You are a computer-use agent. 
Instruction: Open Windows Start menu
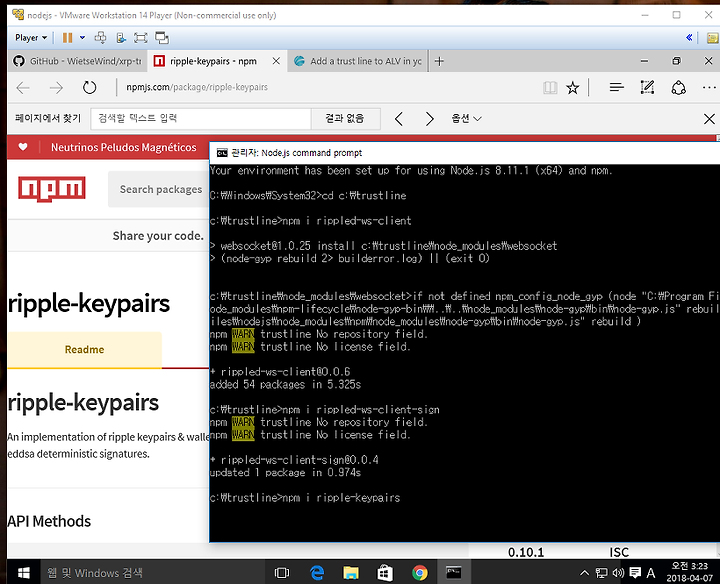[23, 573]
